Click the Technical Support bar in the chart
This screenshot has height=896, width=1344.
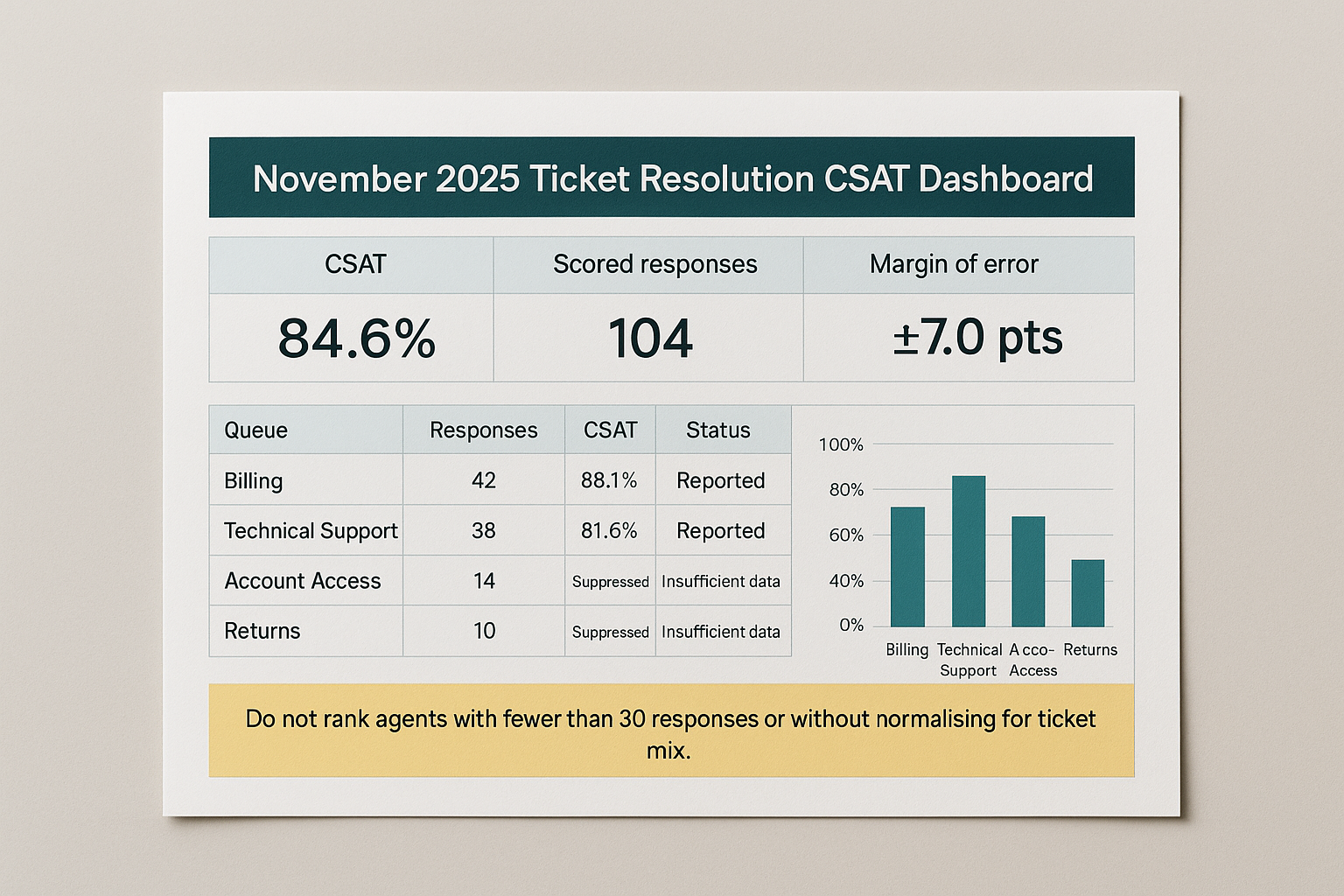pyautogui.click(x=969, y=551)
